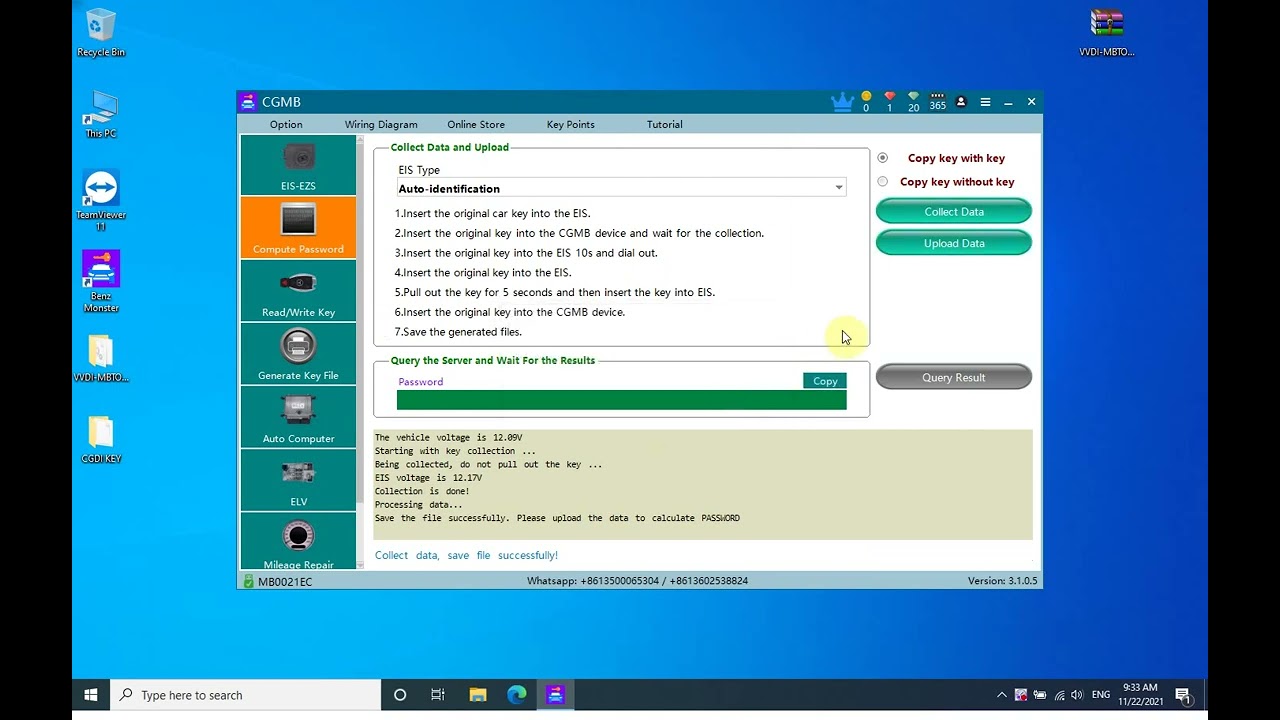Launch TeamViewer 11 from desktop
Viewport: 1280px width, 720px height.
click(x=101, y=201)
